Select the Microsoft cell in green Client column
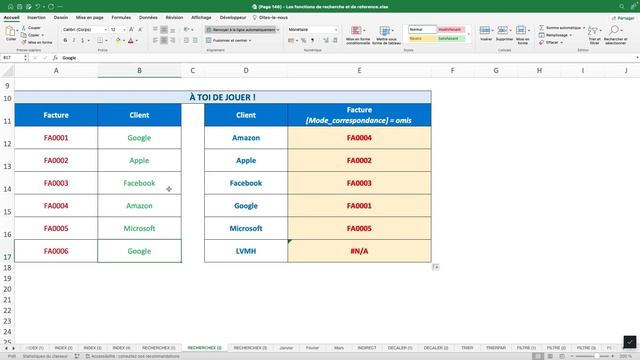Screen dimensions: 640x360 point(139,229)
